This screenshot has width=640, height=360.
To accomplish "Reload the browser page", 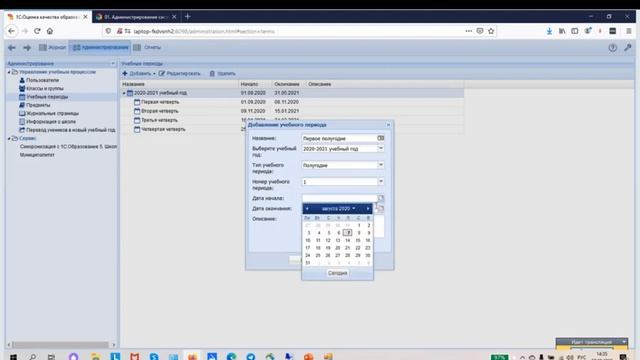I will pyautogui.click(x=37, y=31).
